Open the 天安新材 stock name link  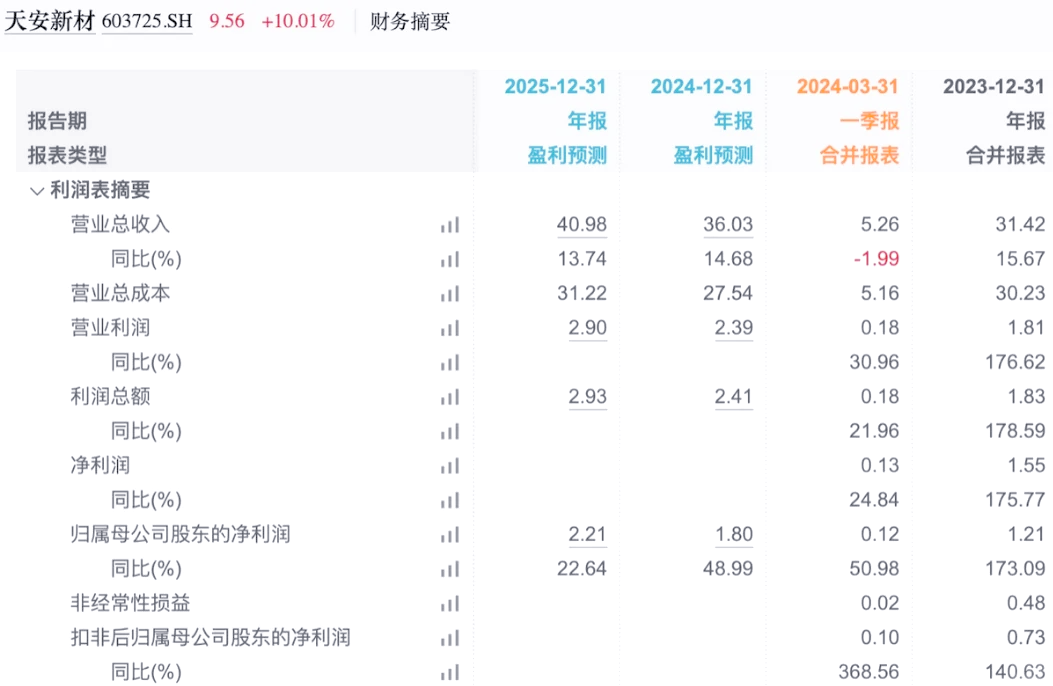49,21
